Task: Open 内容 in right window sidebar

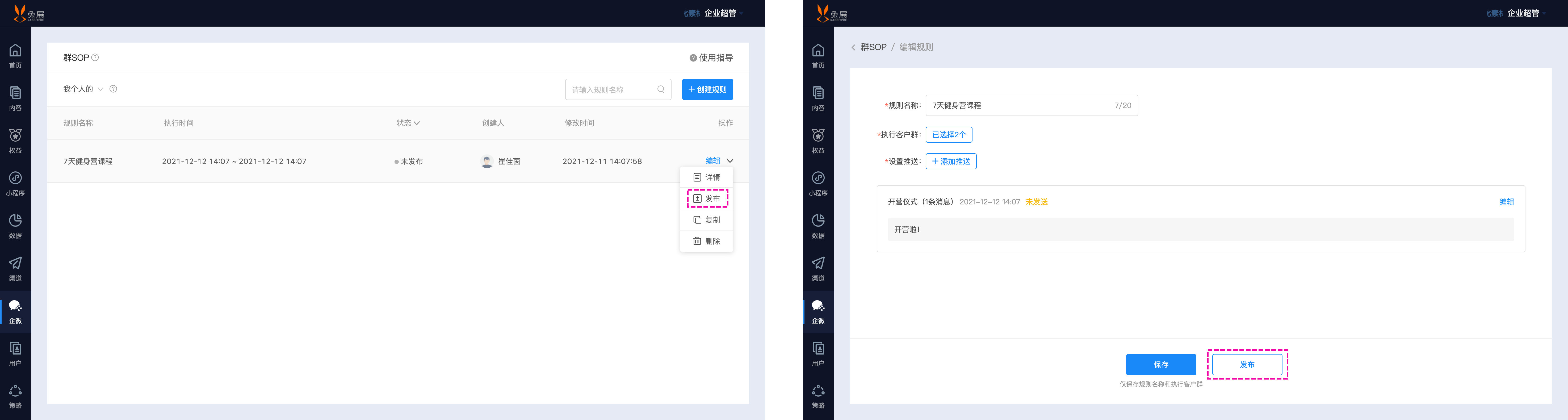Action: pos(818,99)
